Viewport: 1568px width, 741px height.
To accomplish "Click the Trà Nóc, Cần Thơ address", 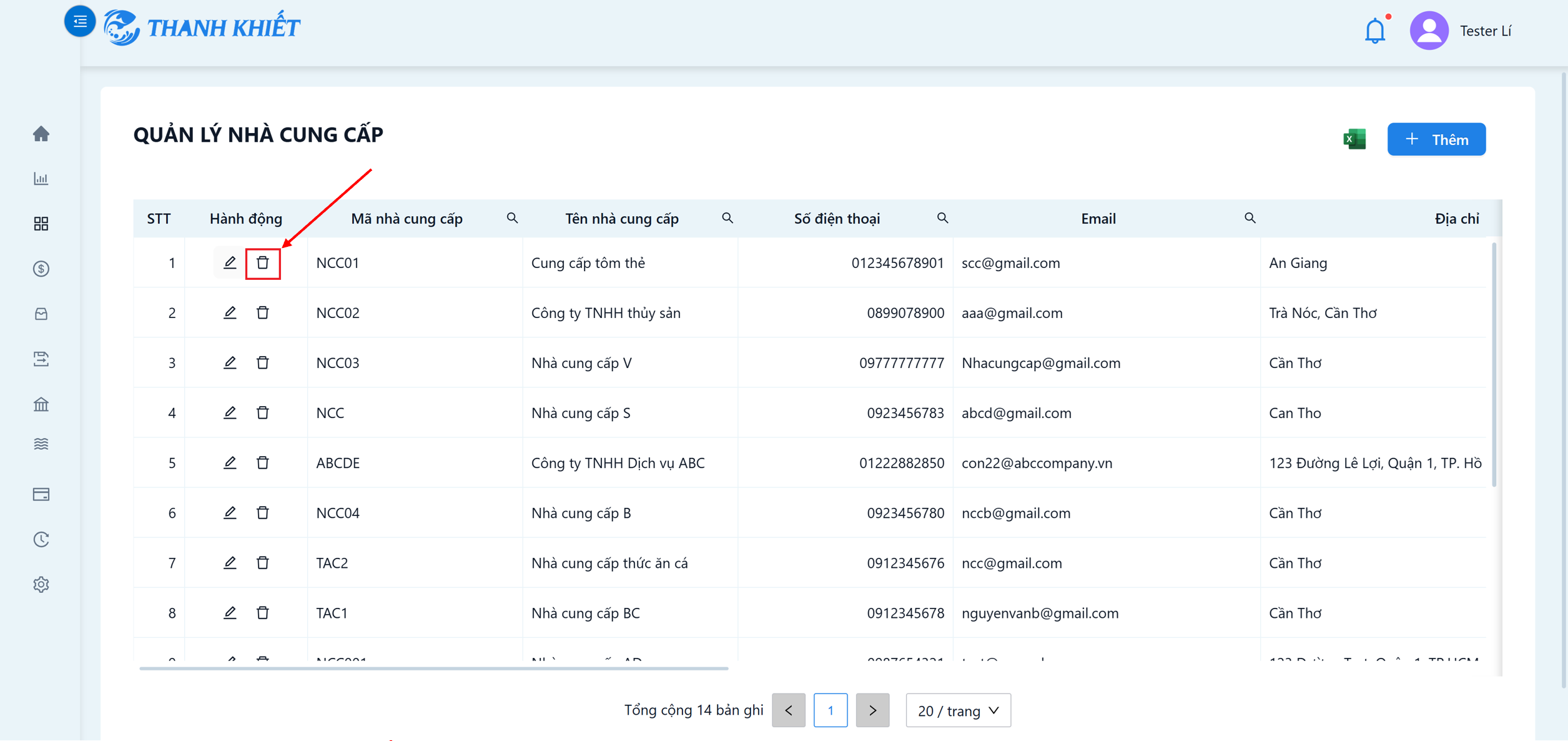I will click(x=1323, y=312).
